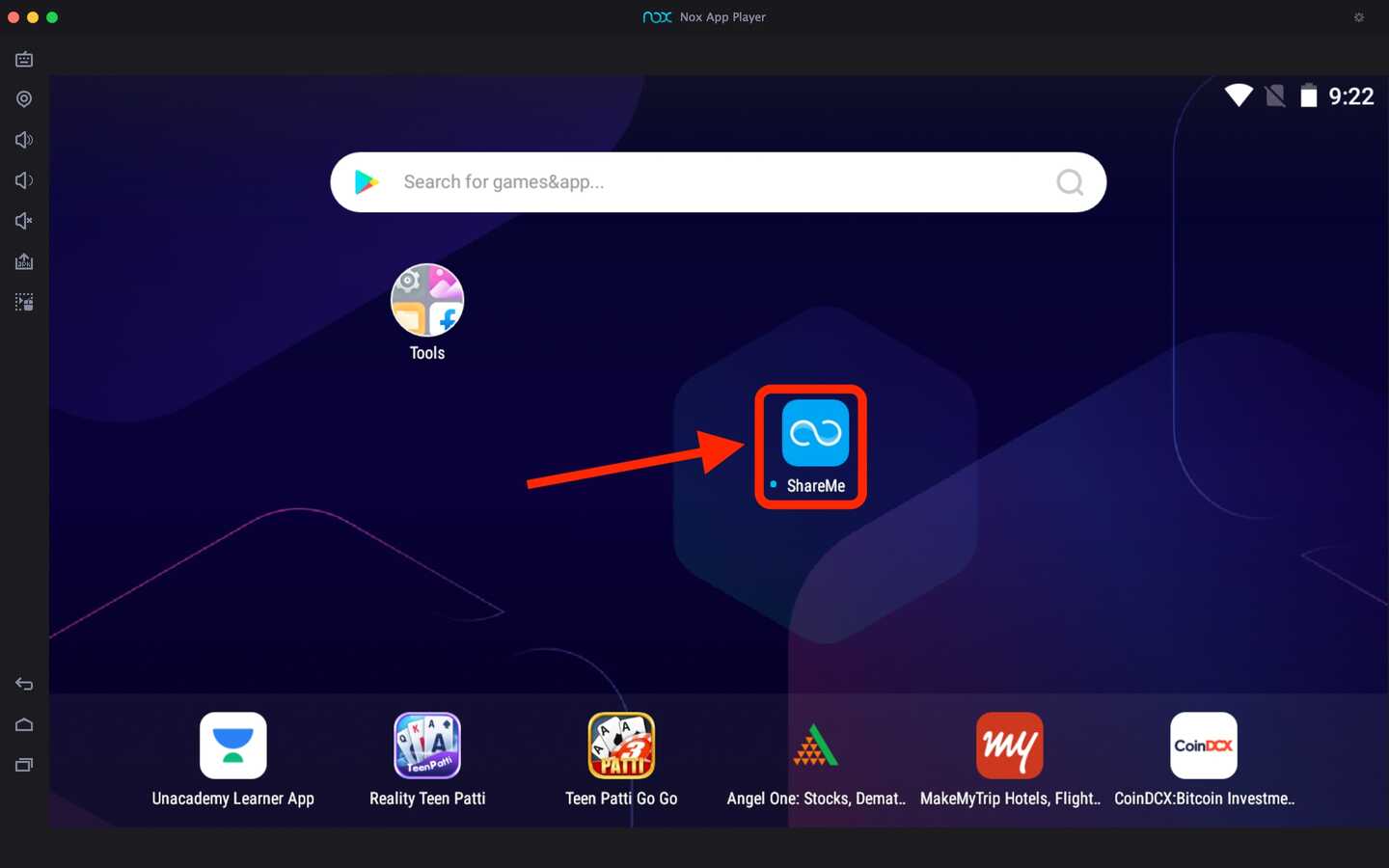Close the Nox App Player window
Screen dimensions: 1389x868
tap(14, 17)
